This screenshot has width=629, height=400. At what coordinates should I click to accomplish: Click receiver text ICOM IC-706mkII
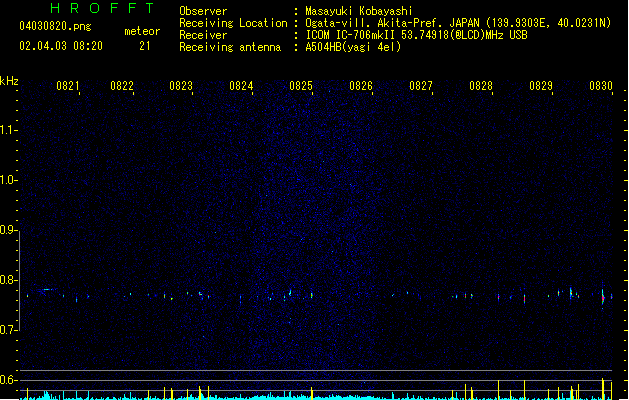point(350,35)
